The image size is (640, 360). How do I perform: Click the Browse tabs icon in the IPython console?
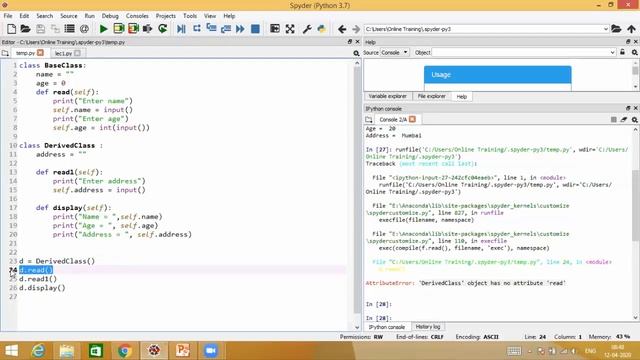click(x=369, y=120)
